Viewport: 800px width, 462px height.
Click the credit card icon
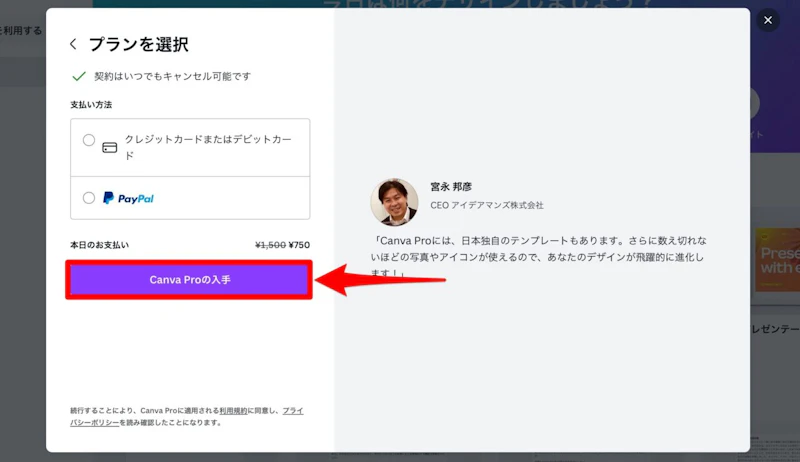point(110,148)
